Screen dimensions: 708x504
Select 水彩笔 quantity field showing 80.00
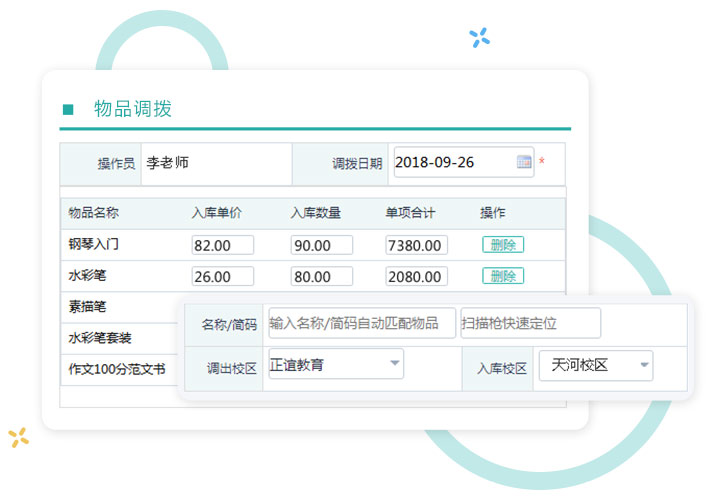pos(321,276)
